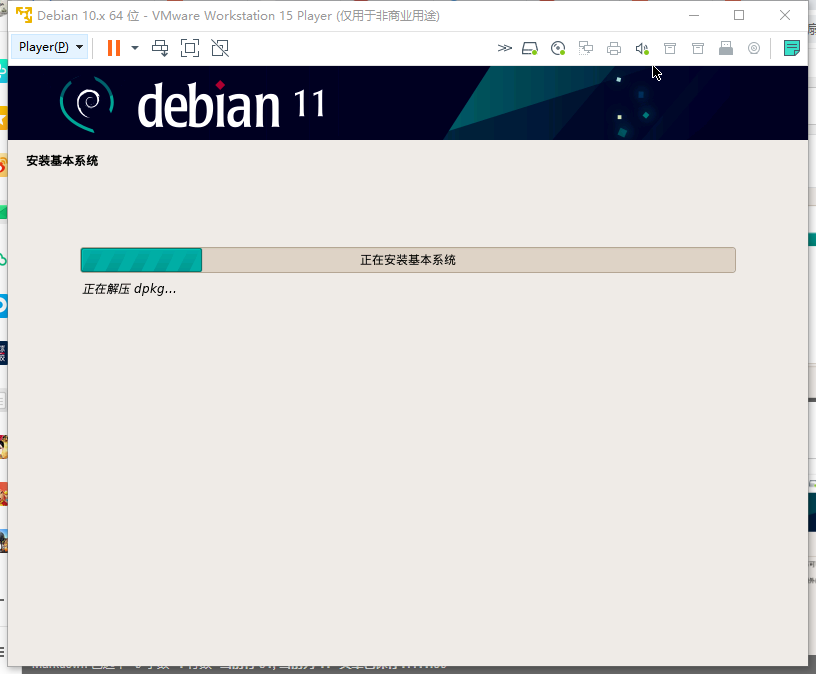Open the printer device icon

click(x=614, y=48)
